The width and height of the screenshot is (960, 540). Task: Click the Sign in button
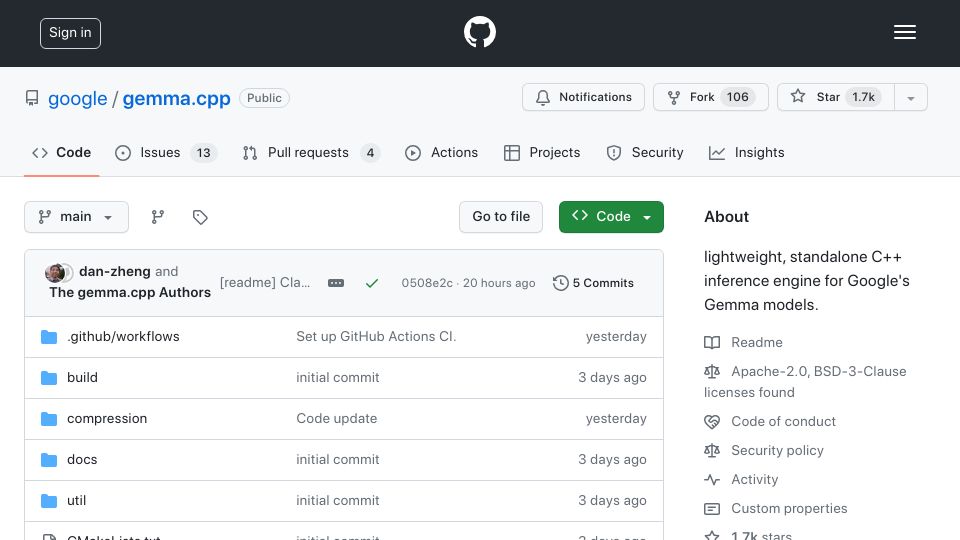(70, 33)
